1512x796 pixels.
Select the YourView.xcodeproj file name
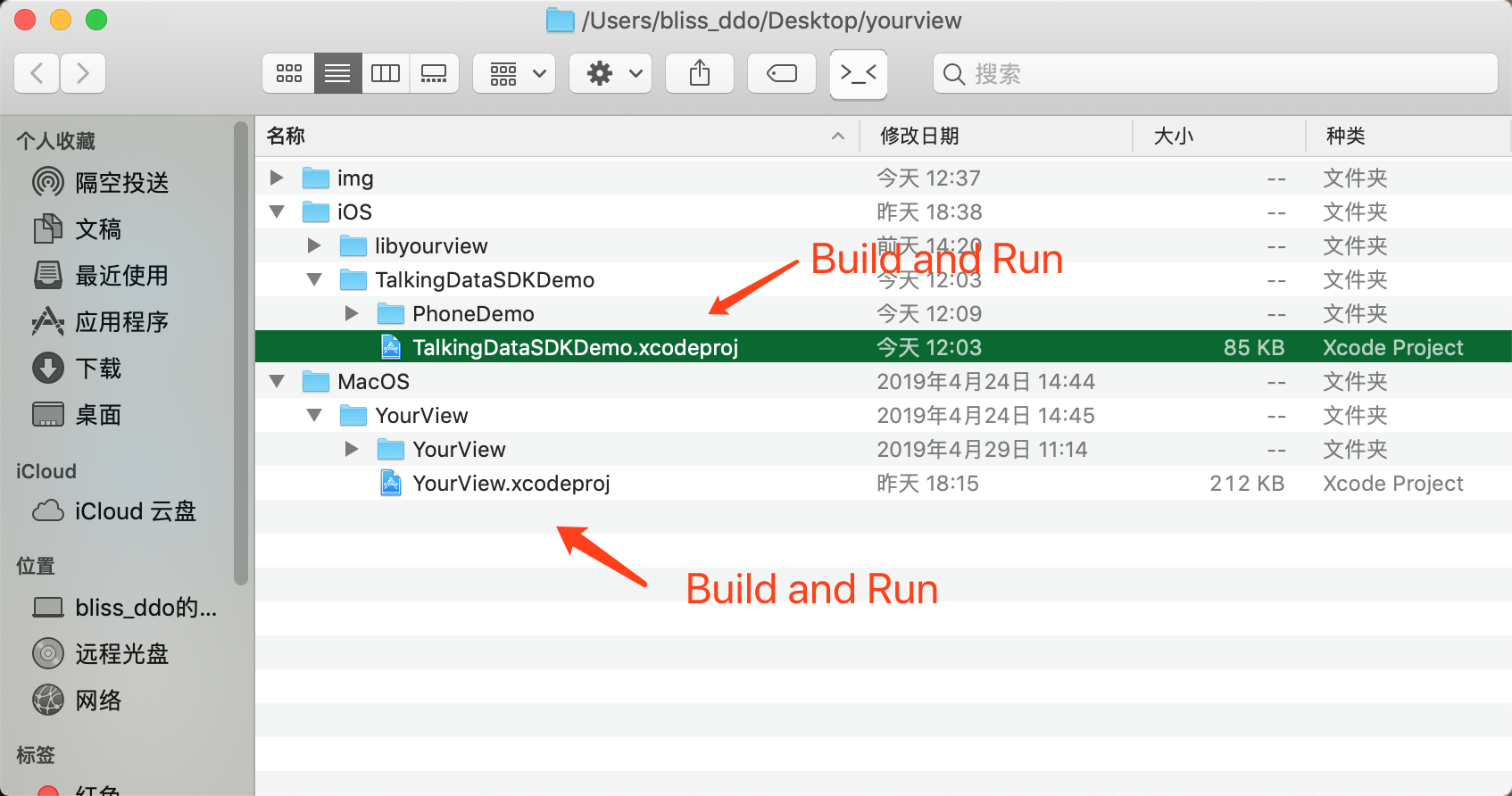pyautogui.click(x=511, y=483)
